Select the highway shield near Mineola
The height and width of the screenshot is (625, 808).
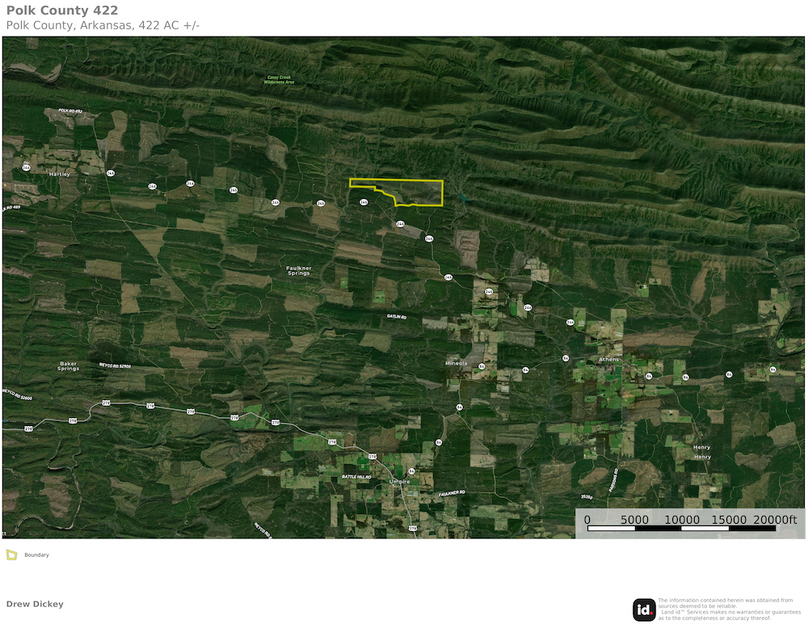click(x=480, y=366)
